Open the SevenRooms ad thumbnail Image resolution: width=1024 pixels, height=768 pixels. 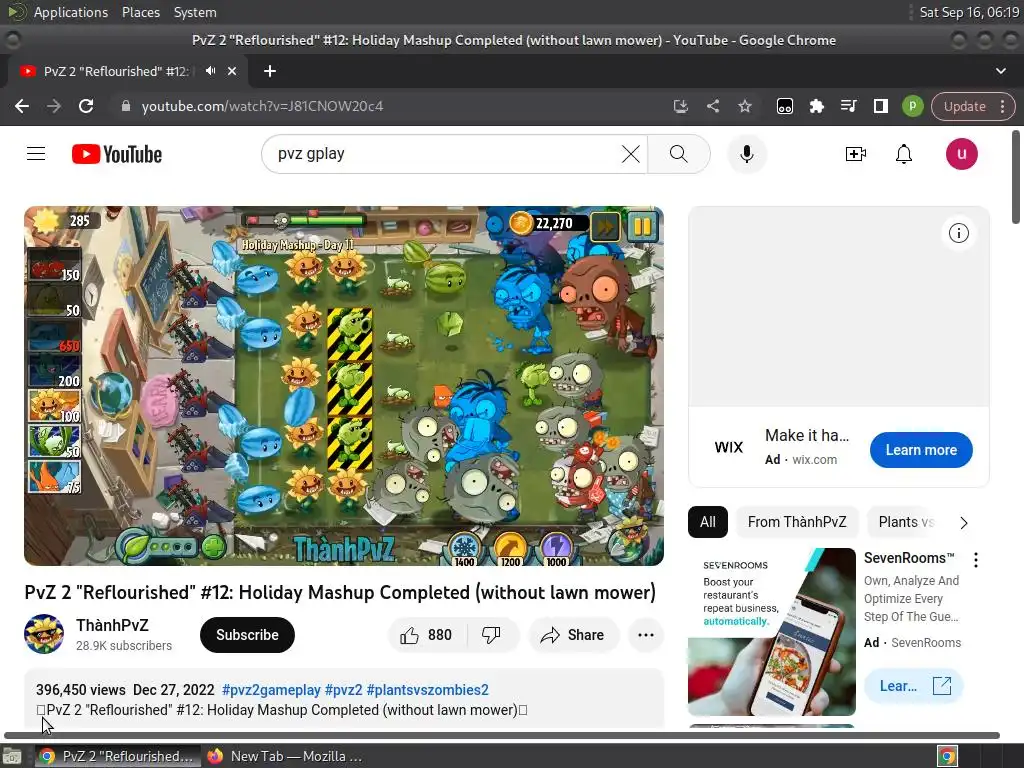(x=771, y=632)
